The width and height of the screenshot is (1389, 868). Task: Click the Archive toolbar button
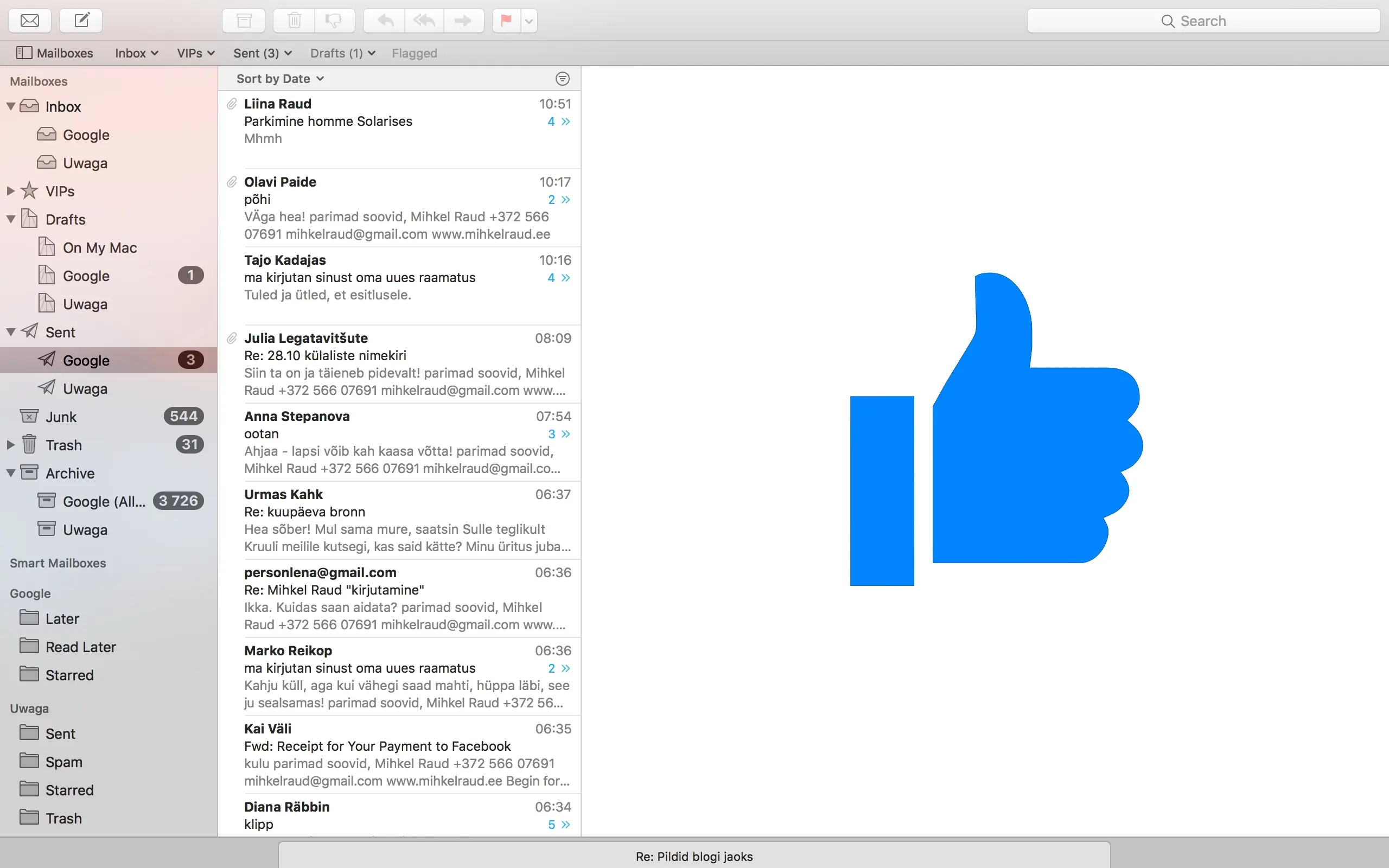(244, 21)
